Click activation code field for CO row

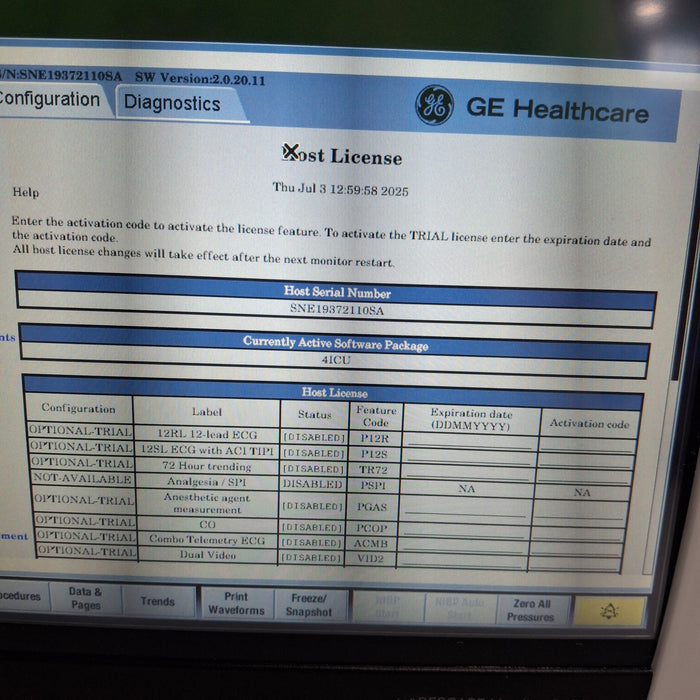(x=579, y=532)
